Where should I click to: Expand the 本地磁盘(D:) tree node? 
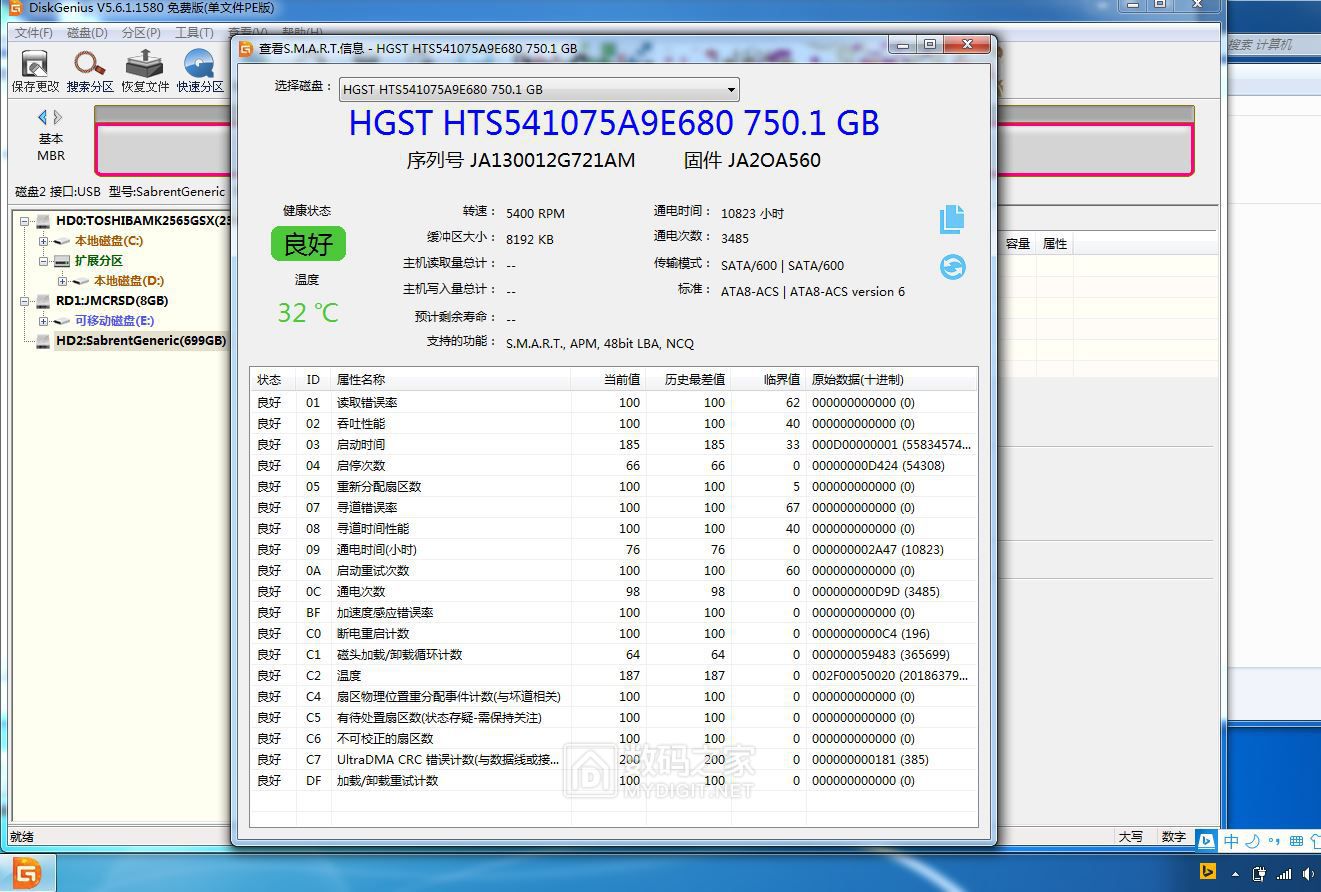(x=63, y=281)
